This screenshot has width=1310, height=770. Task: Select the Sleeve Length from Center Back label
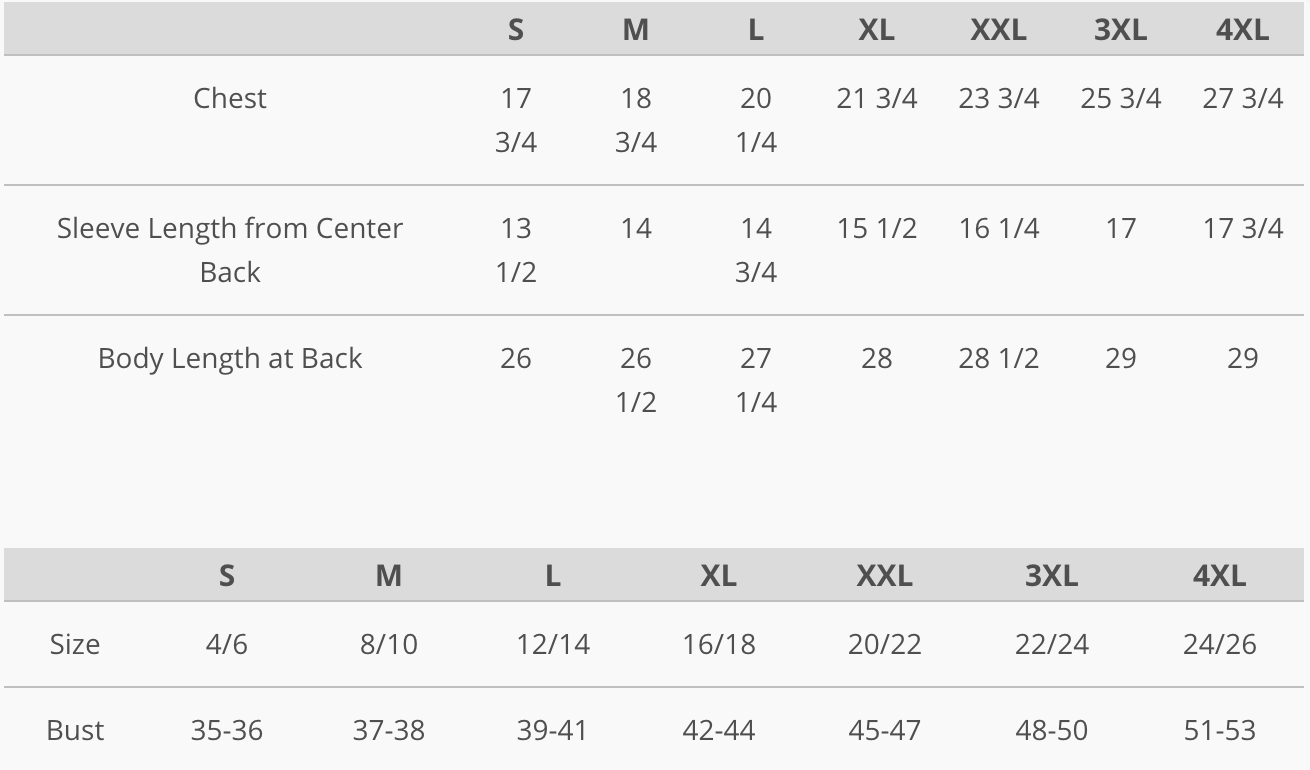[x=230, y=249]
